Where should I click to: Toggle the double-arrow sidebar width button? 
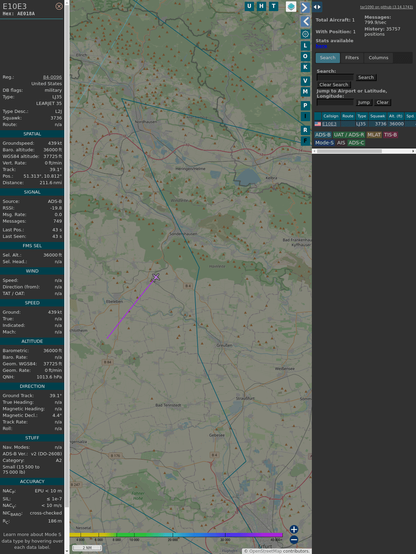tap(317, 7)
